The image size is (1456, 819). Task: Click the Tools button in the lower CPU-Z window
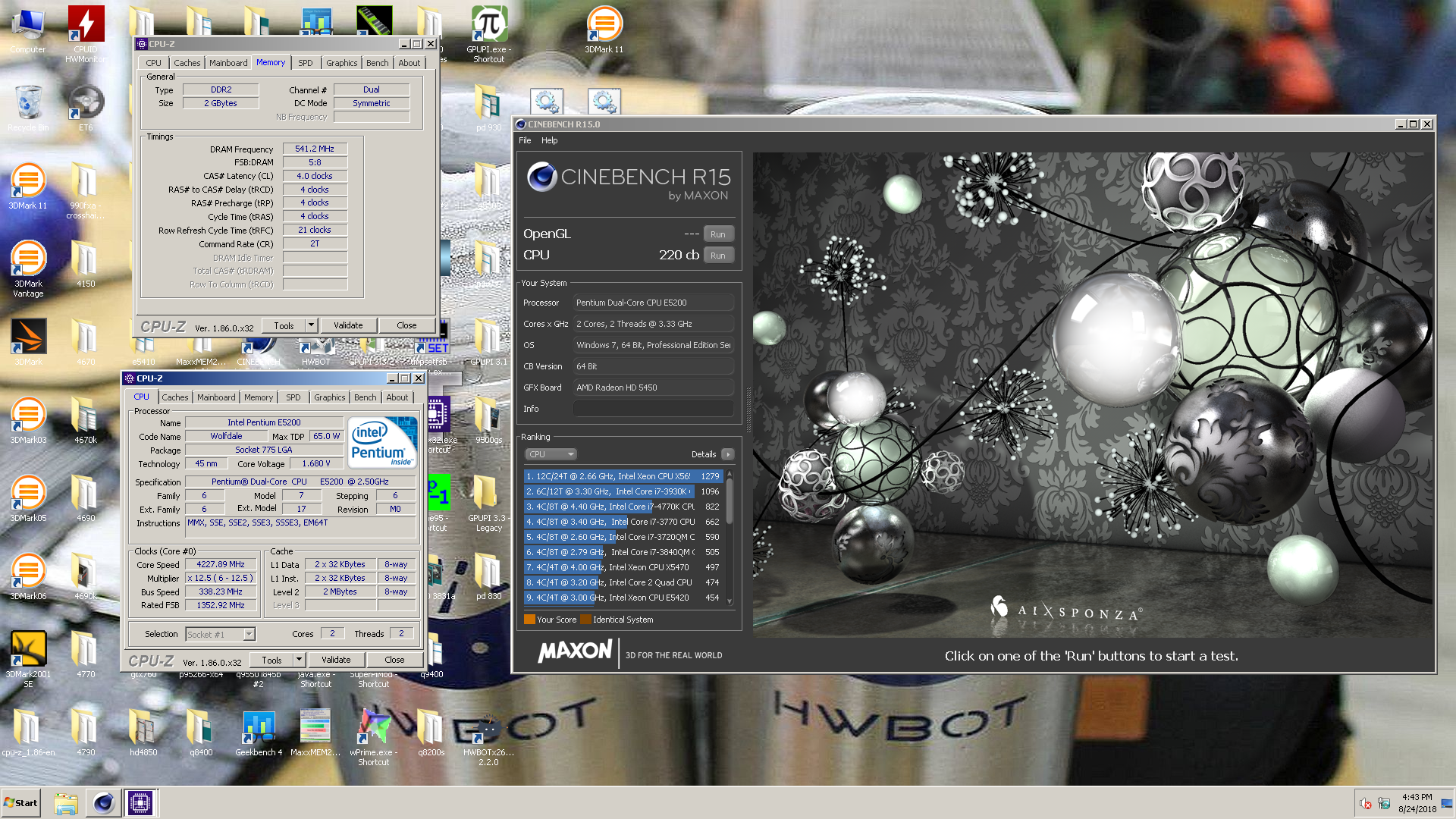click(x=271, y=660)
